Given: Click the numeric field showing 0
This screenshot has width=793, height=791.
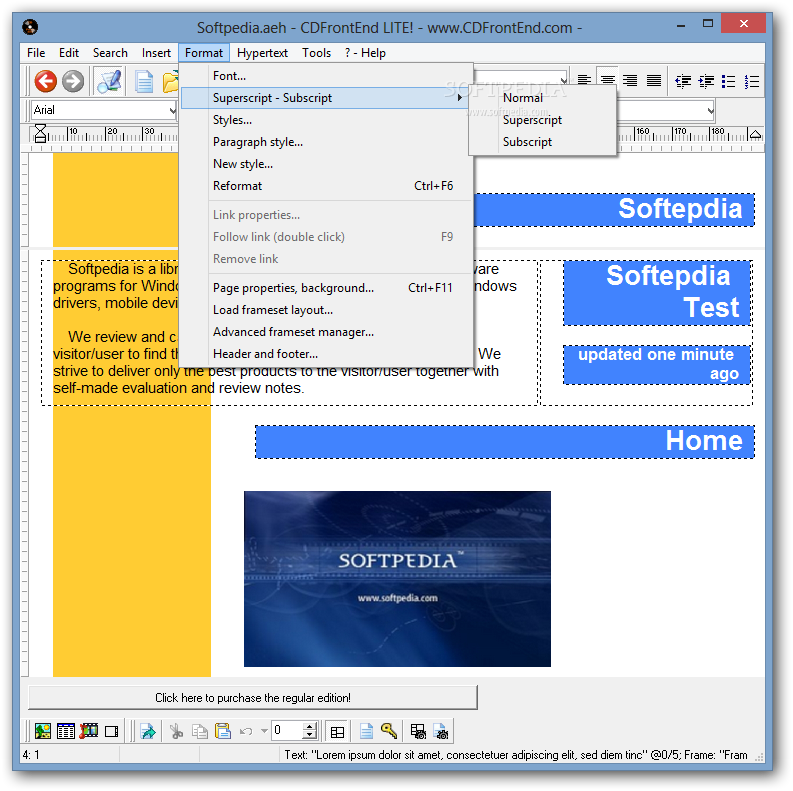Looking at the screenshot, I should (x=287, y=731).
